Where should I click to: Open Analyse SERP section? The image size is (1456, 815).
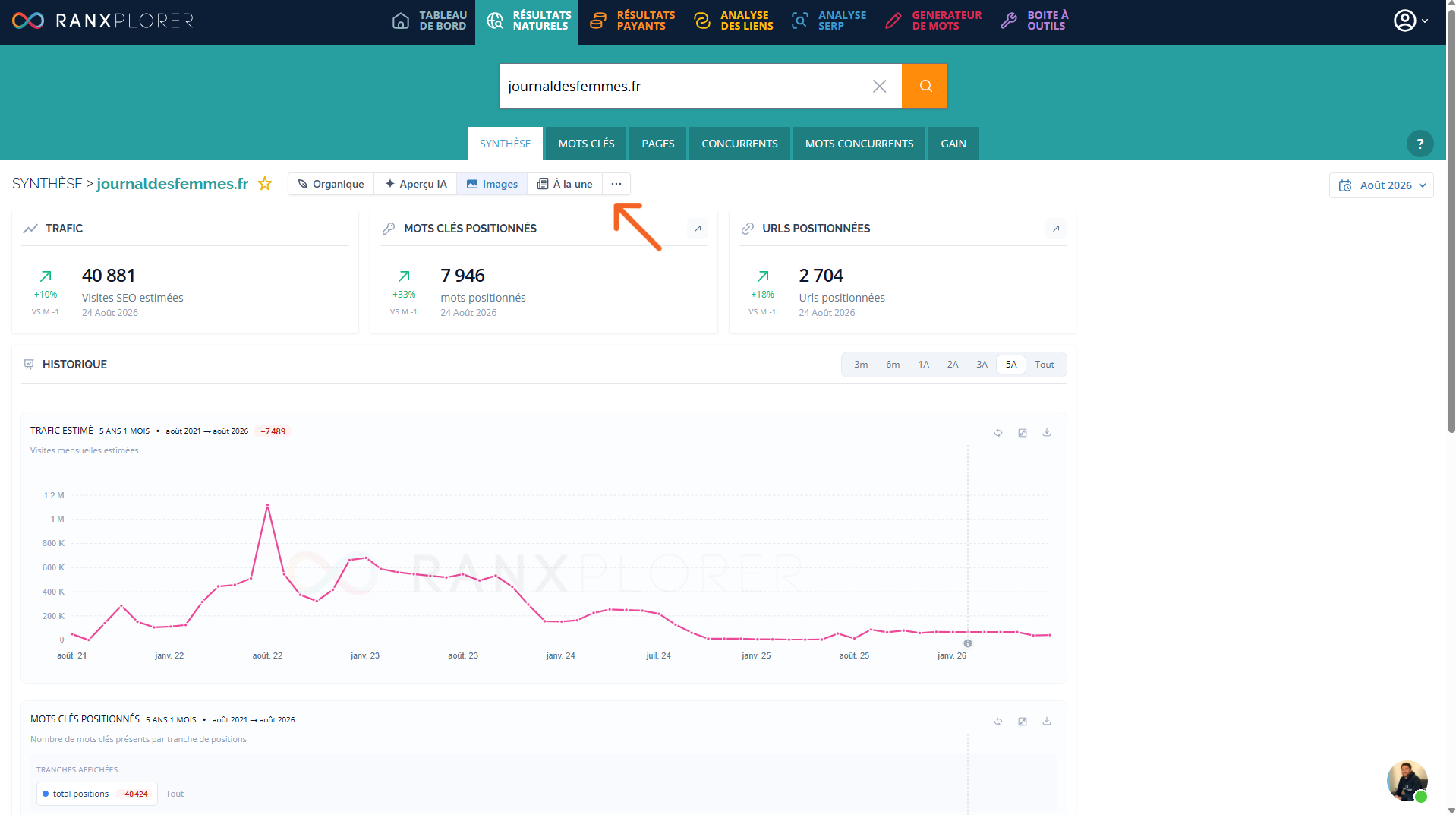(x=828, y=21)
